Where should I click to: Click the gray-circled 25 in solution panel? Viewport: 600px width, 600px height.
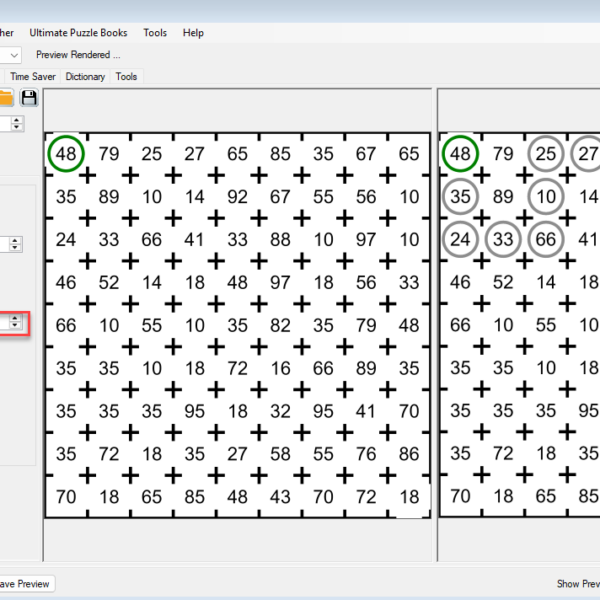[x=546, y=154]
